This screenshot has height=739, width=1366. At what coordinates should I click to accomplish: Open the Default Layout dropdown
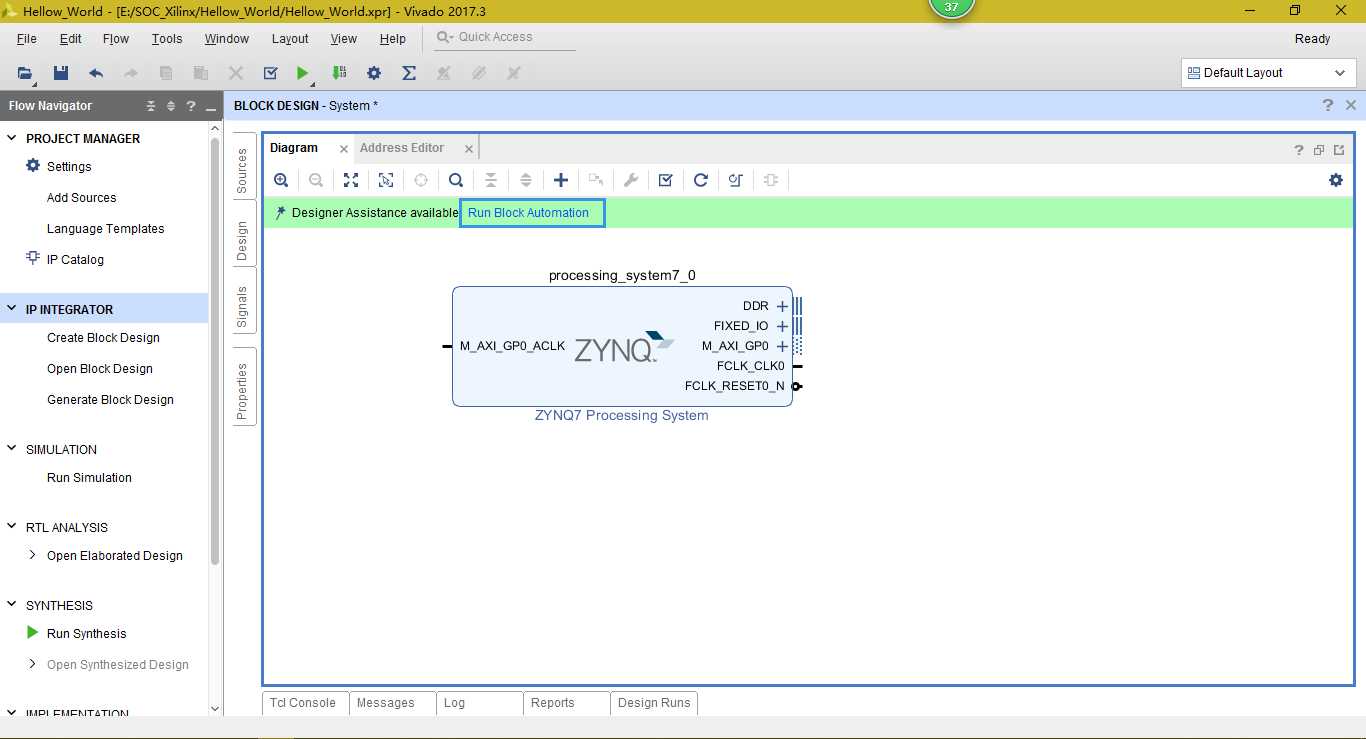pyautogui.click(x=1268, y=73)
